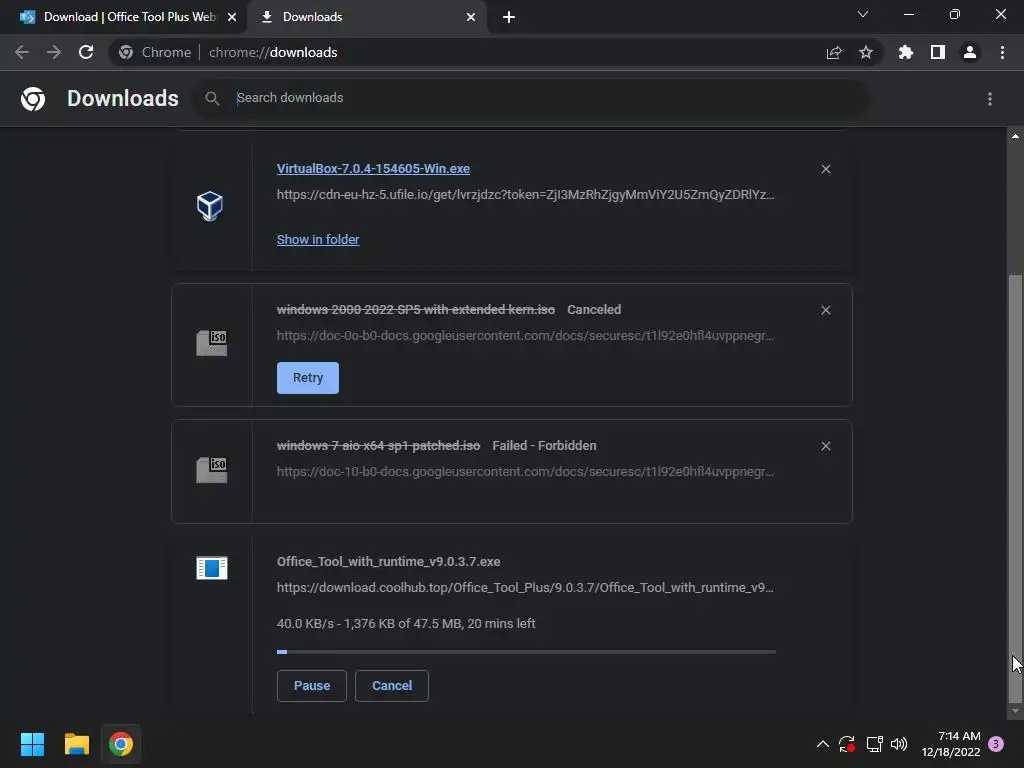Open the Extensions puzzle icon
Screen dimensions: 1024x768
pos(906,52)
